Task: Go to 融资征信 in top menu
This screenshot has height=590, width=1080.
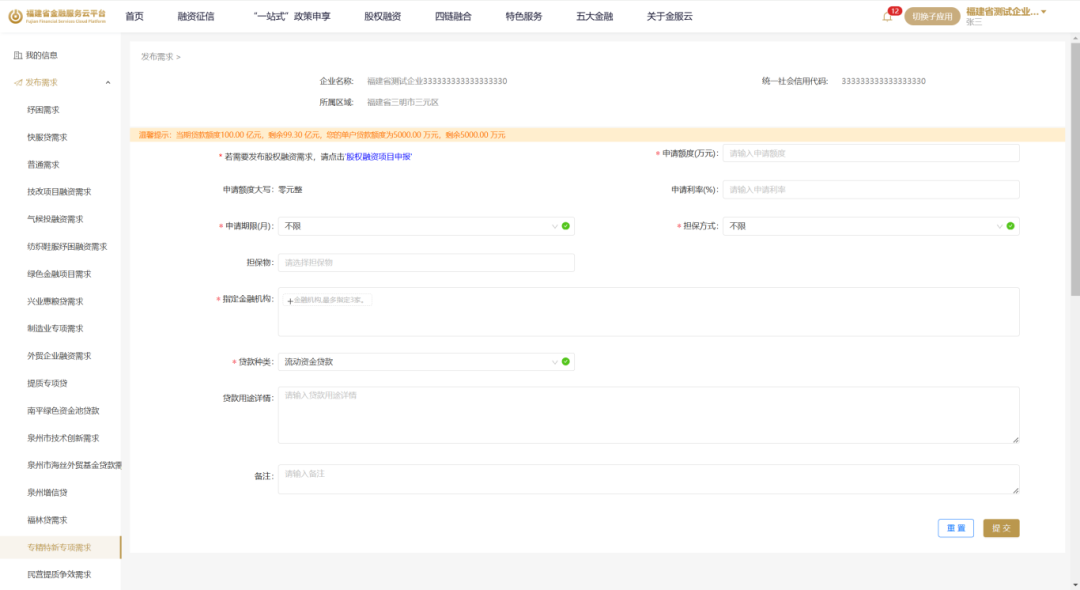Action: tap(195, 16)
